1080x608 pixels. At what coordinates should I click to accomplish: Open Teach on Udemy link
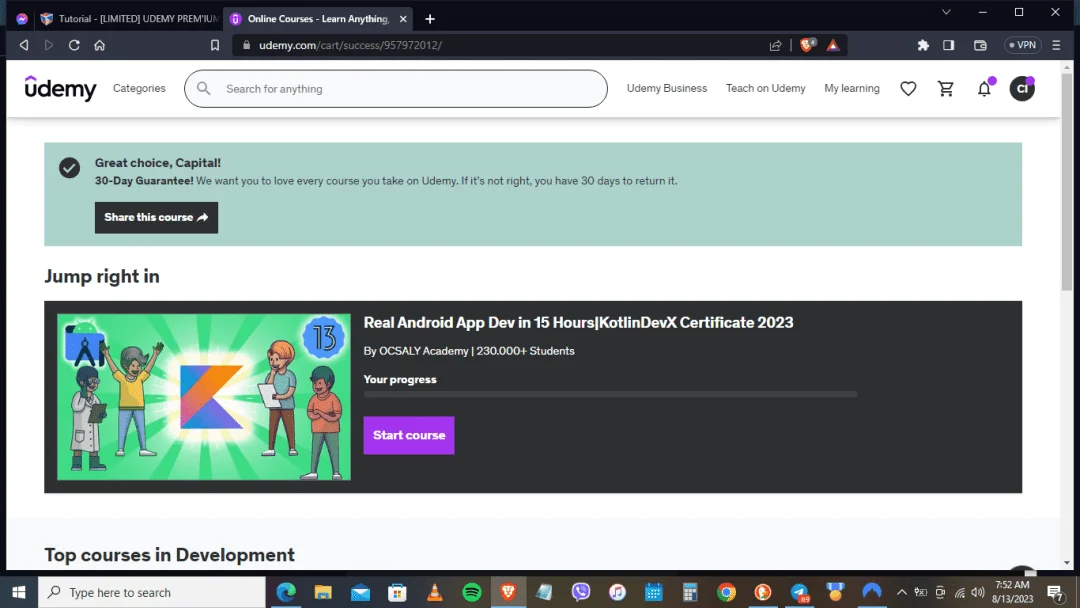[765, 88]
